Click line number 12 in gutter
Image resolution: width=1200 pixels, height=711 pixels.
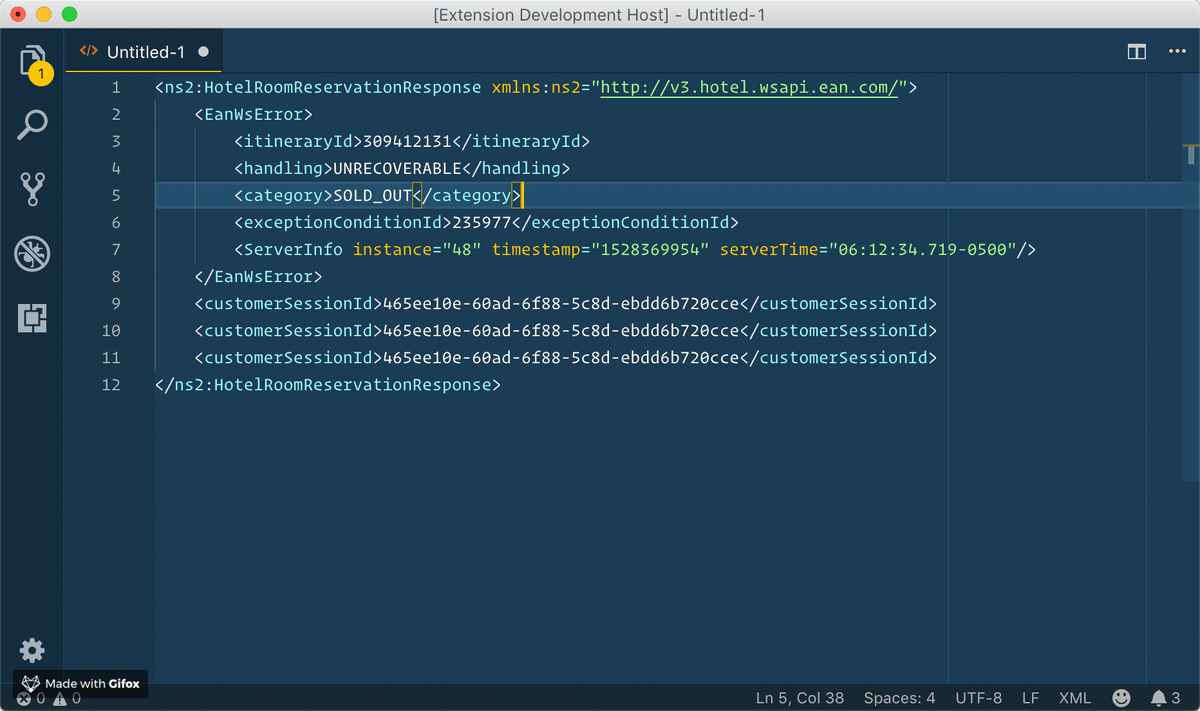pos(110,385)
